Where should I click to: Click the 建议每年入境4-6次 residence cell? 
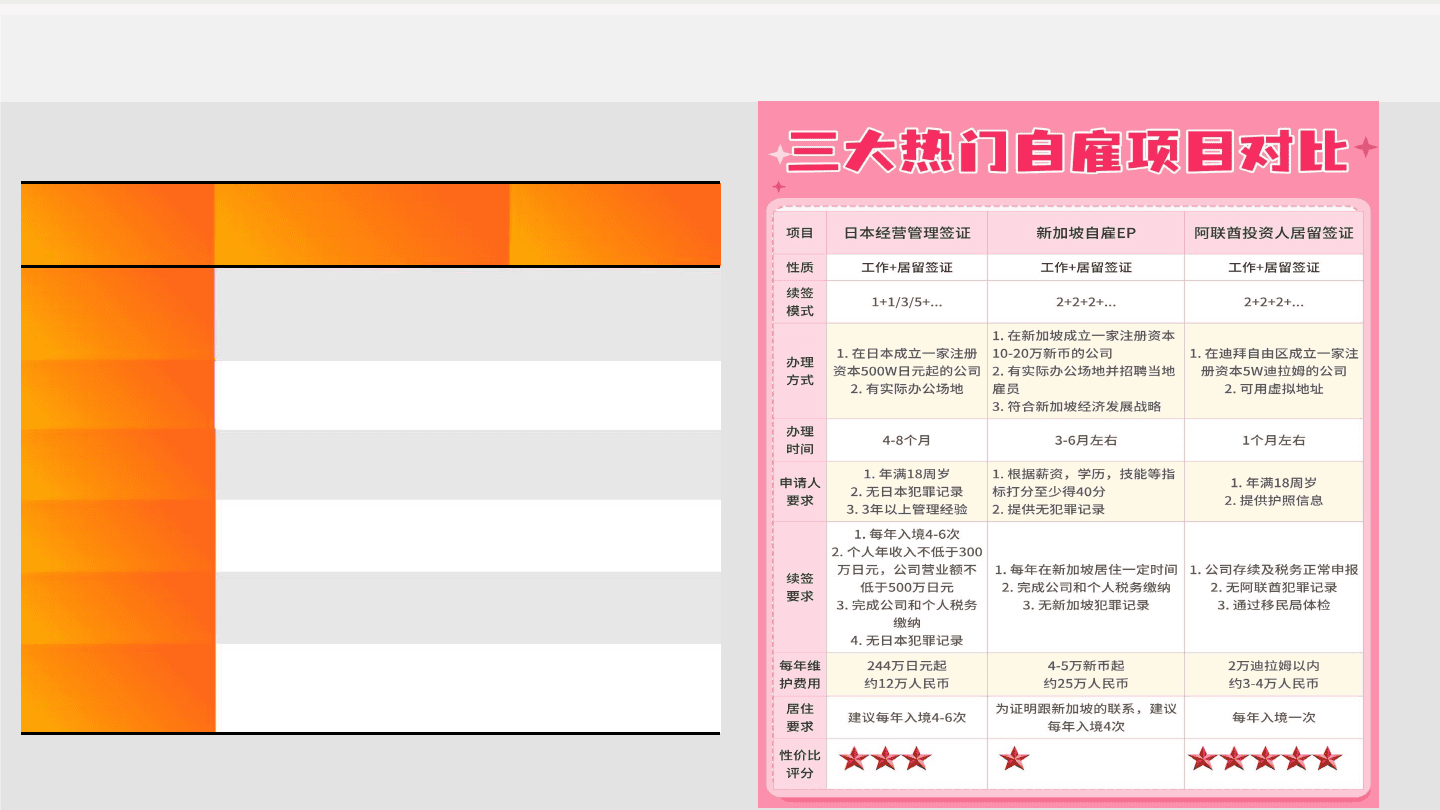click(907, 717)
